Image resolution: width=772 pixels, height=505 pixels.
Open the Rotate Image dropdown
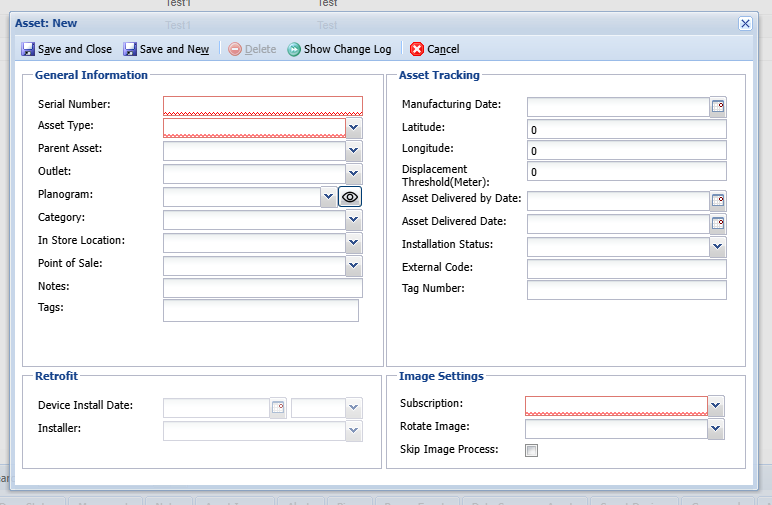(x=716, y=428)
